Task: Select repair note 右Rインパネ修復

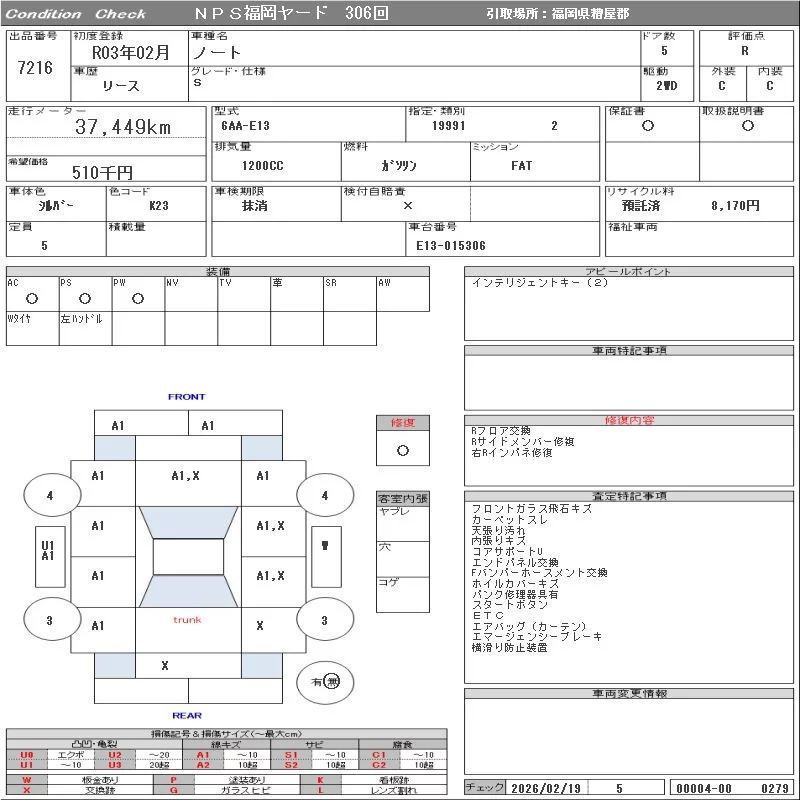Action: [x=512, y=453]
